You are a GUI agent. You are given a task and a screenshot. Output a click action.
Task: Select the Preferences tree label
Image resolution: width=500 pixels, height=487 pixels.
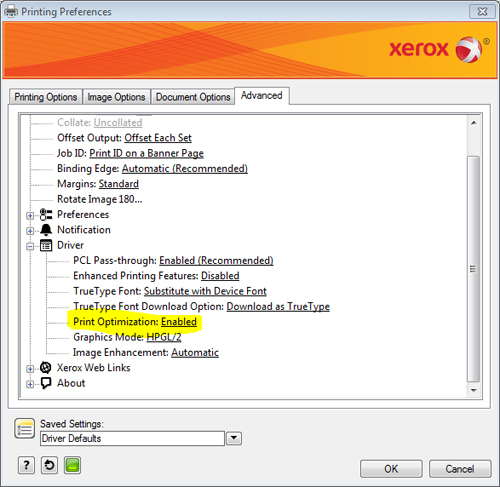[x=83, y=215]
